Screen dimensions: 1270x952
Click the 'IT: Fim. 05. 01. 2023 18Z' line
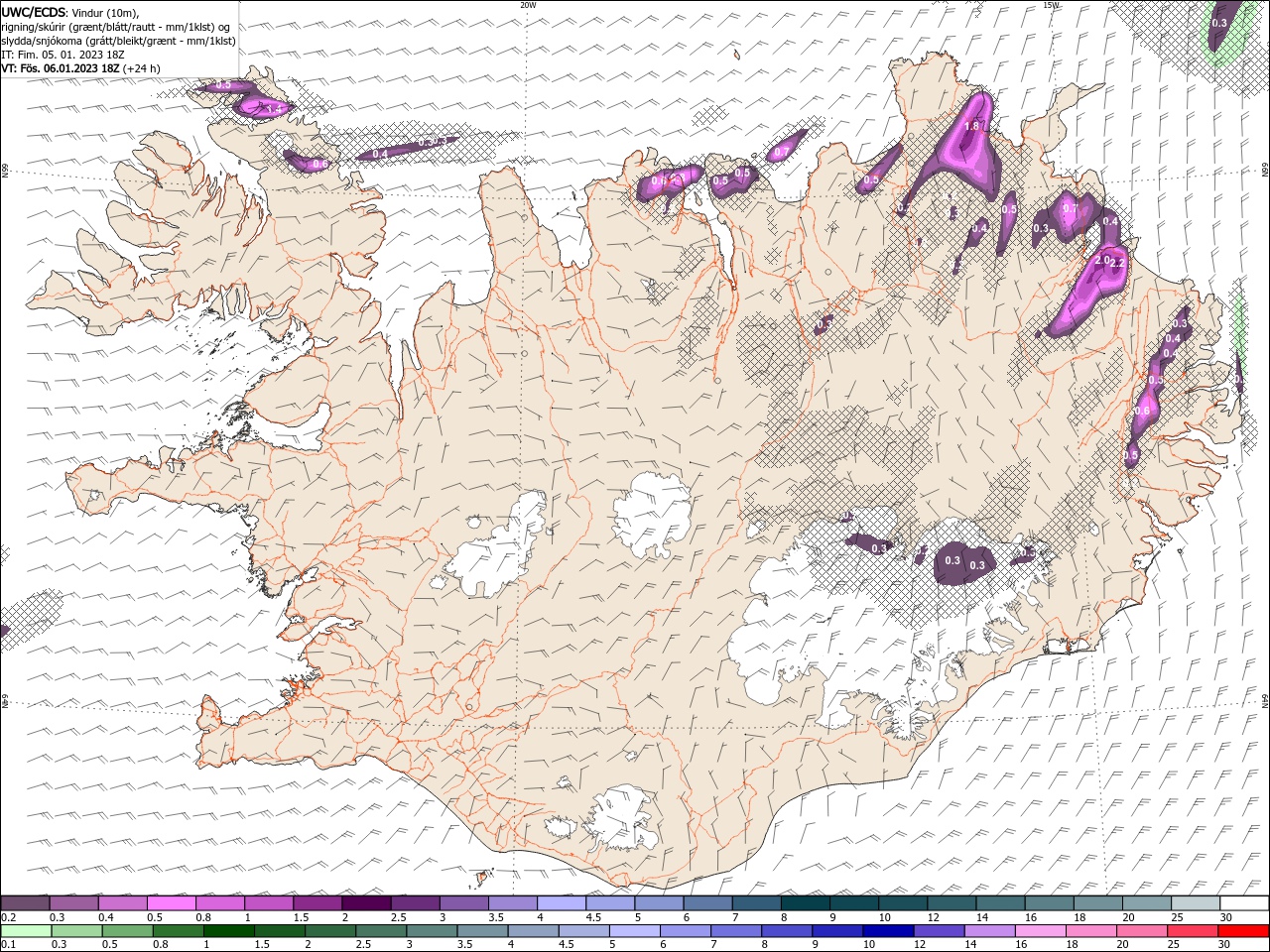click(63, 55)
